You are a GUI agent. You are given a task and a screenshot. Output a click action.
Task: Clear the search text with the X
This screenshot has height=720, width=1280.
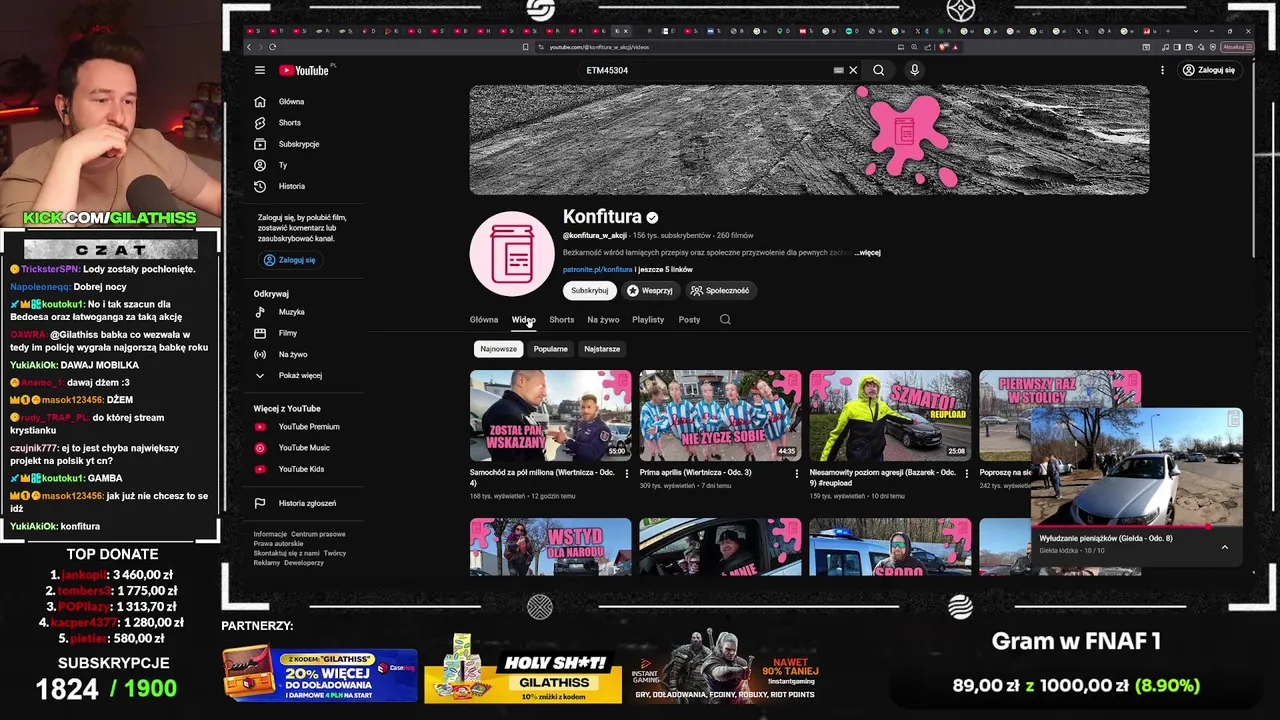tap(853, 70)
